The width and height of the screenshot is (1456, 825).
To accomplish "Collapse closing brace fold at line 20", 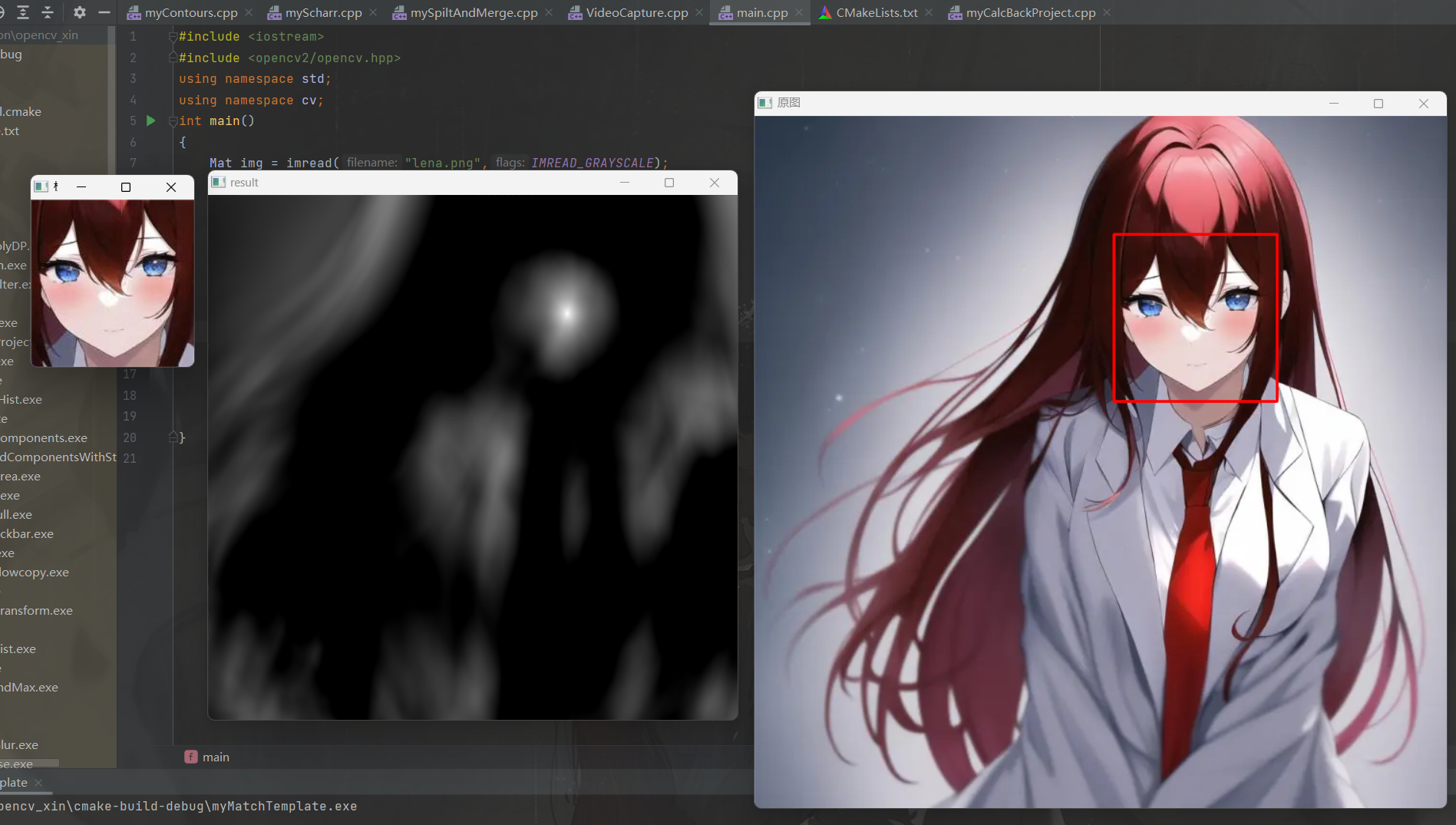I will (x=173, y=437).
